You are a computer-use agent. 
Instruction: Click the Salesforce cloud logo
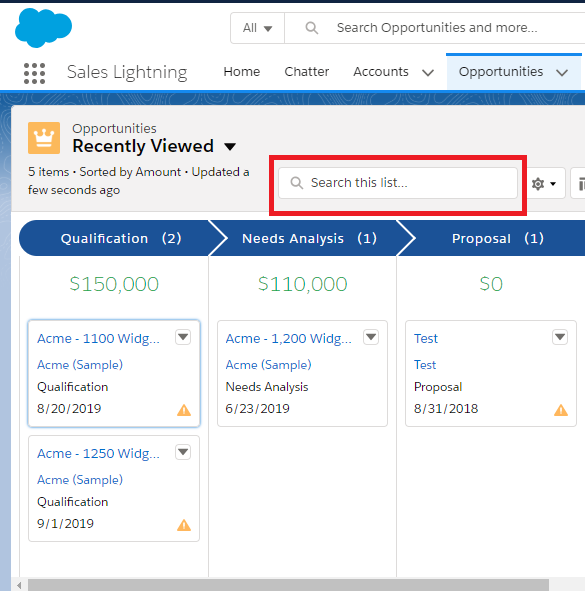(43, 28)
